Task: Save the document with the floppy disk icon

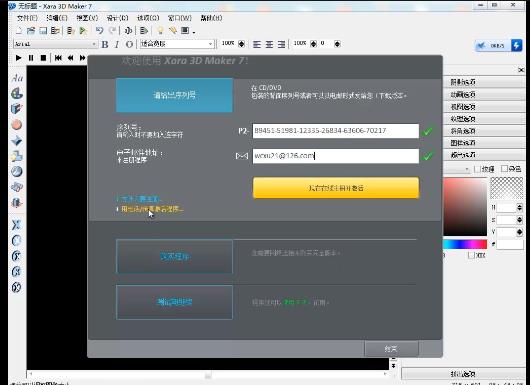Action: click(43, 31)
